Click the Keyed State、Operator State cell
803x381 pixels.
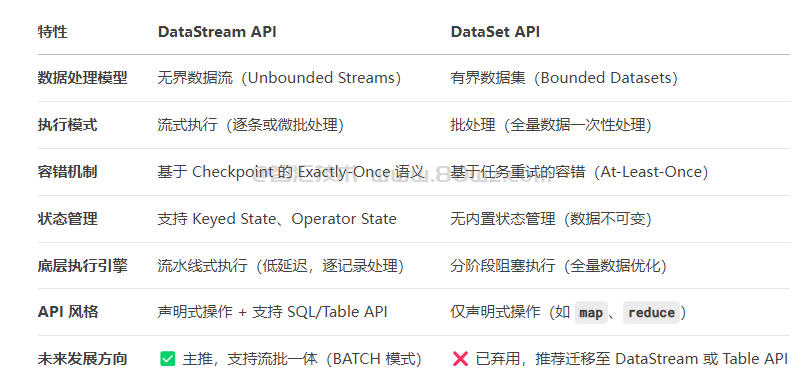click(x=277, y=219)
